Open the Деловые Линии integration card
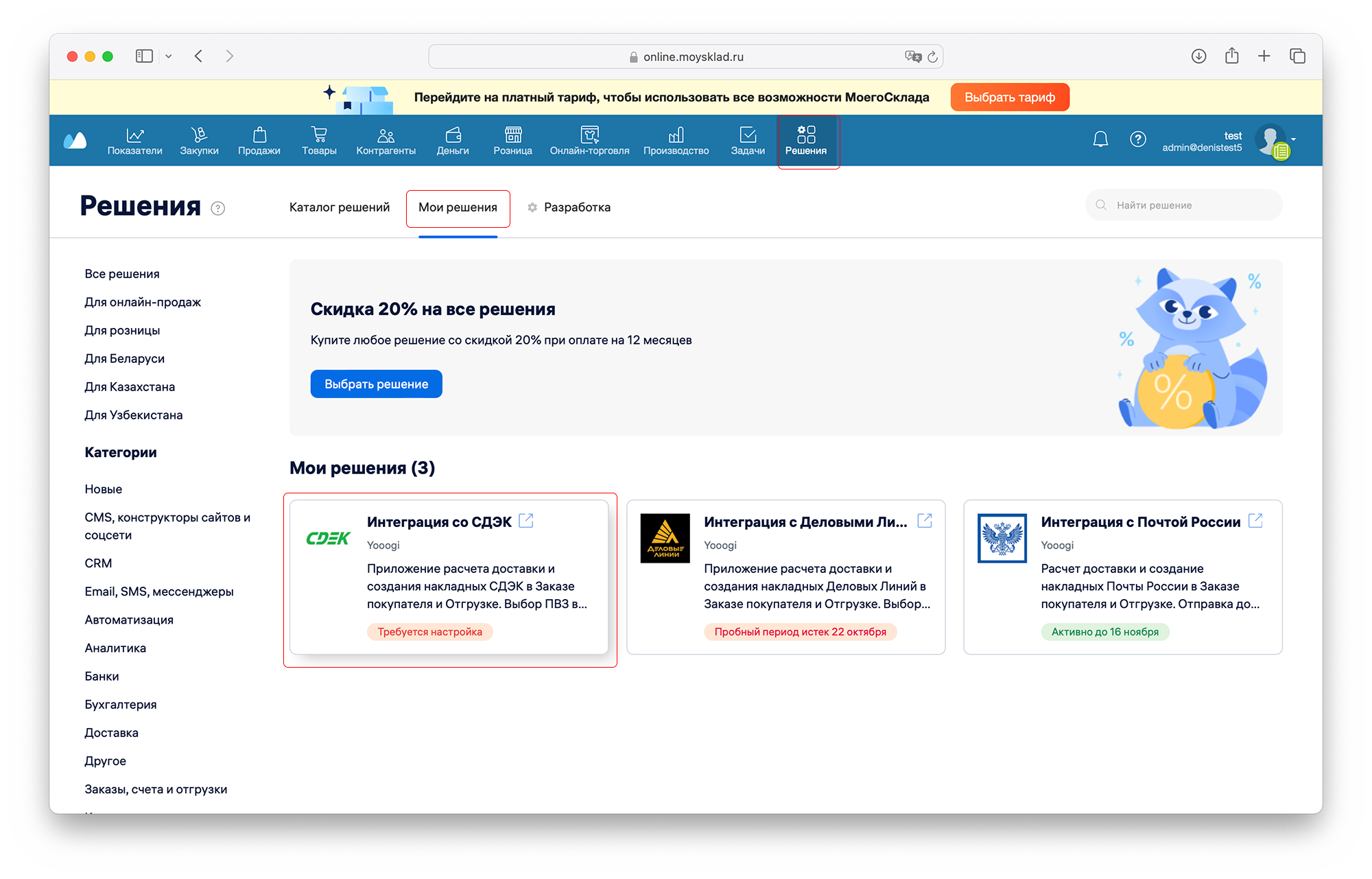The image size is (1372, 879). pyautogui.click(x=785, y=576)
